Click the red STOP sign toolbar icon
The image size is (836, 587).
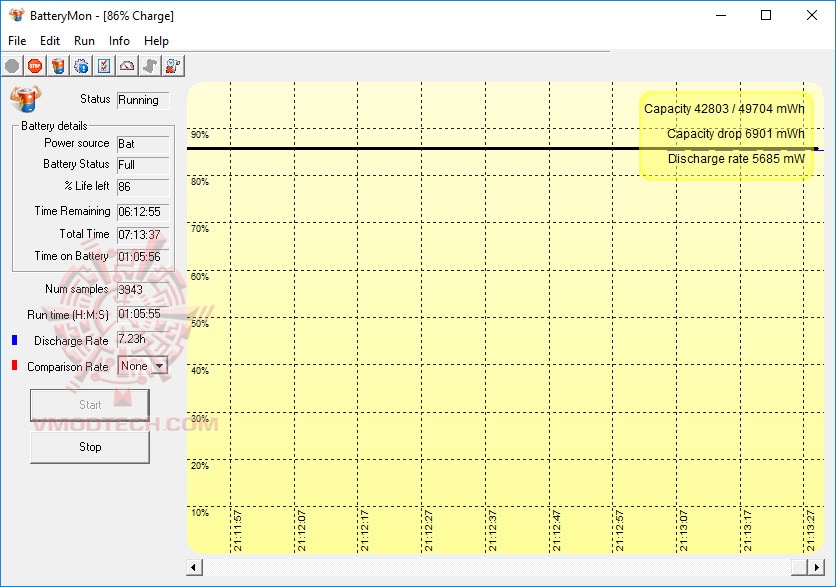35,66
